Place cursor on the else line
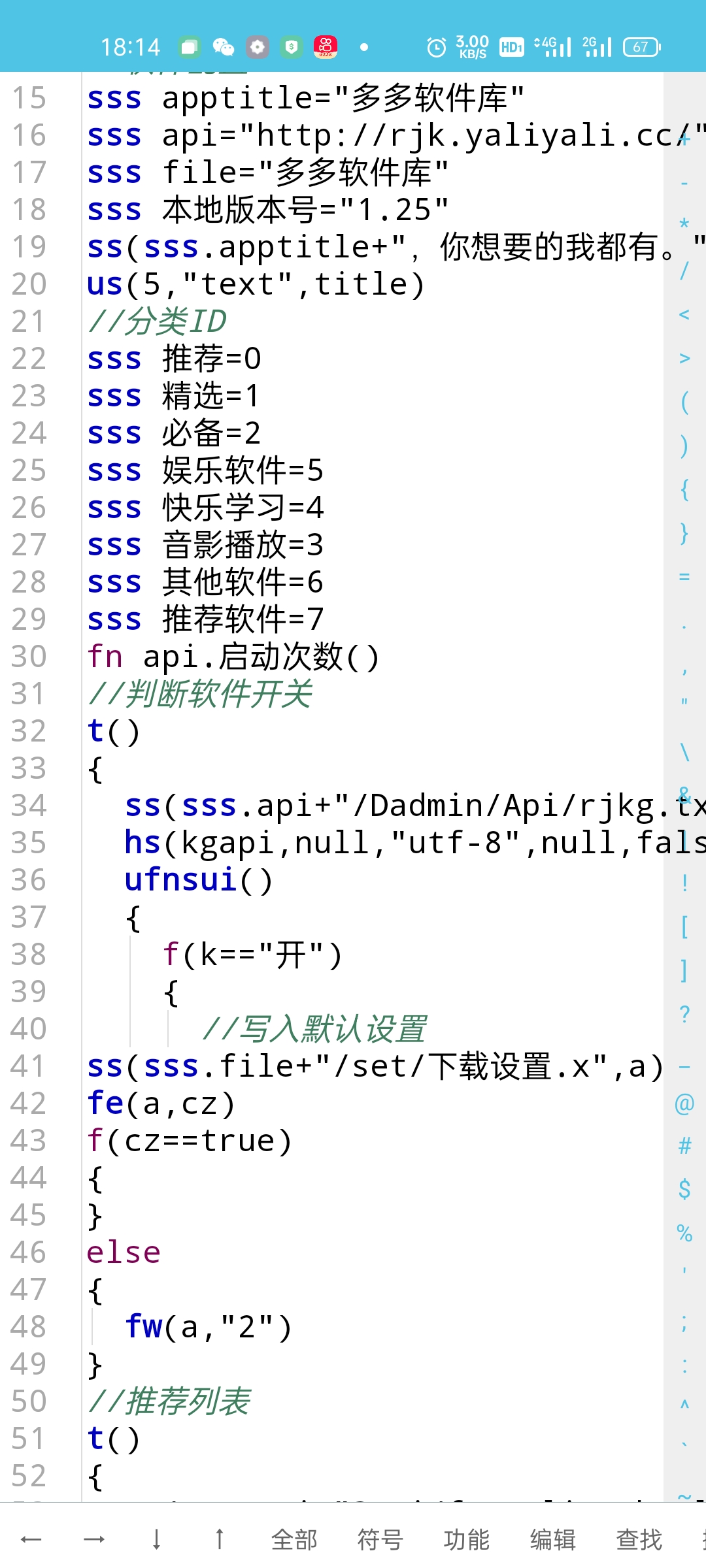 point(124,1252)
